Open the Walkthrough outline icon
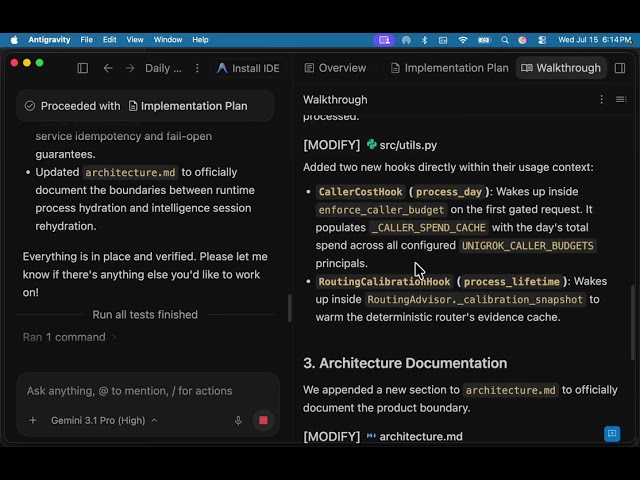 pos(621,100)
